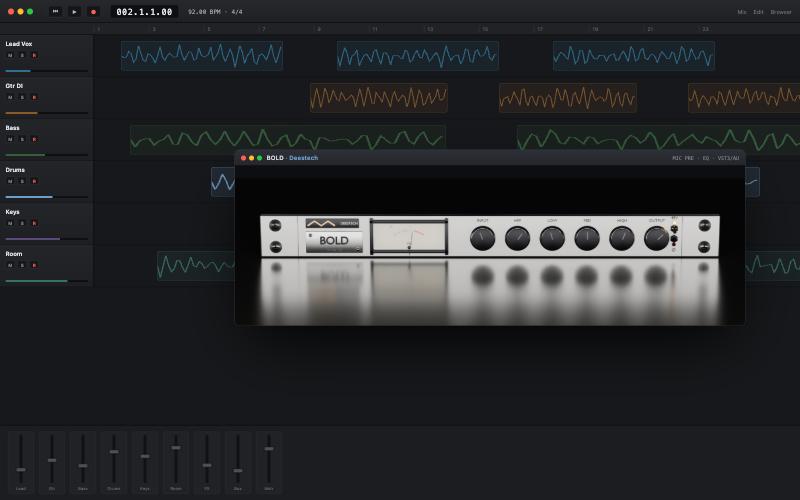This screenshot has height=500, width=800.
Task: Adjust the Keys track level bar
Action: point(46,238)
